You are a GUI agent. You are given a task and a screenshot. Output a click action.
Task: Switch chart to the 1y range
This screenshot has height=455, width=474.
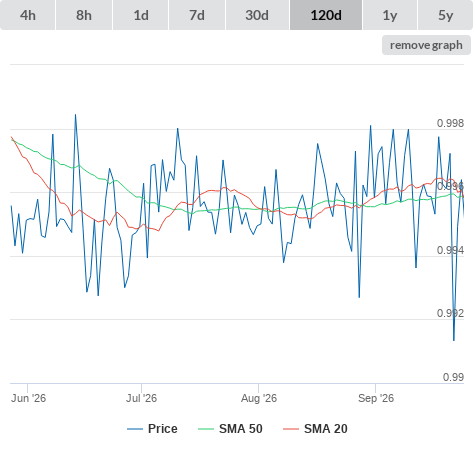pos(390,15)
